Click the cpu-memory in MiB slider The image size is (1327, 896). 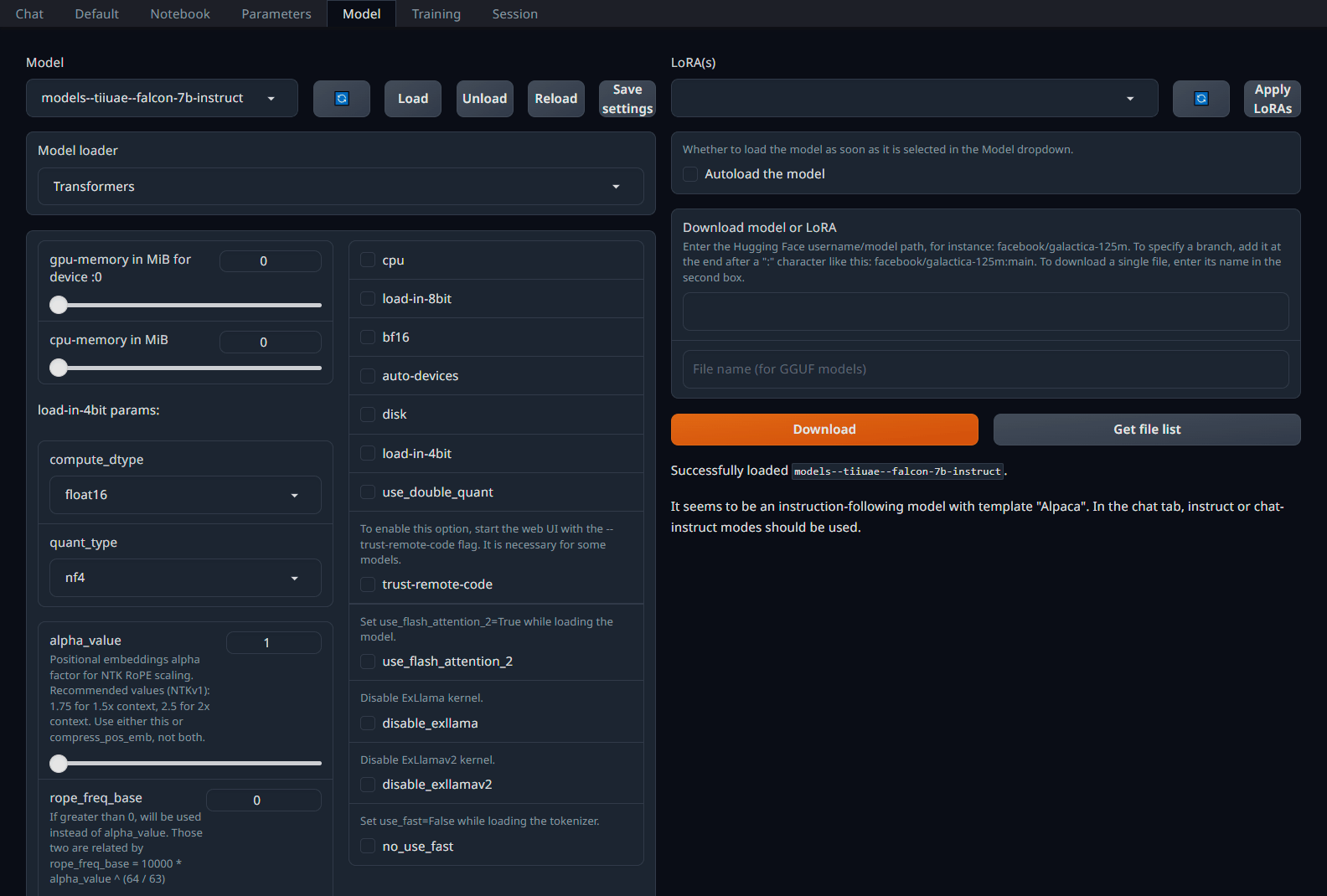[x=185, y=368]
